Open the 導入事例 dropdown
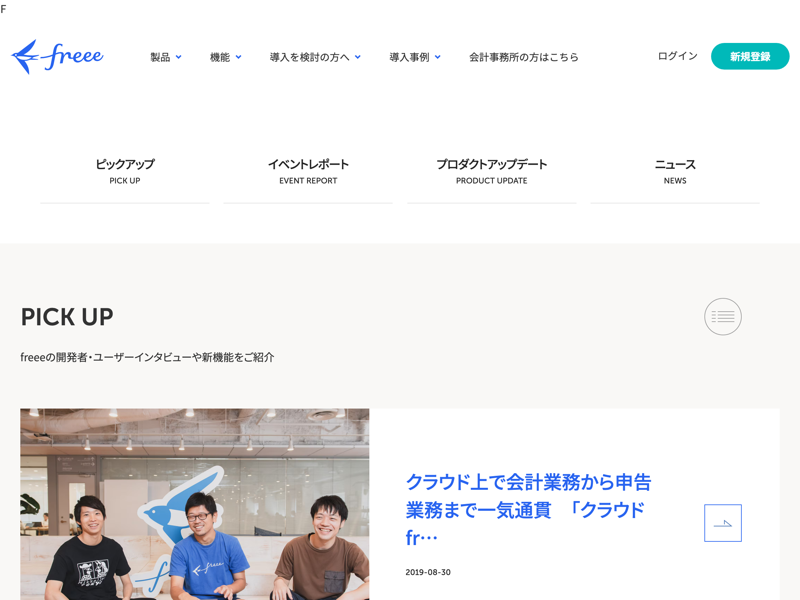Viewport: 800px width, 600px height. [x=415, y=57]
